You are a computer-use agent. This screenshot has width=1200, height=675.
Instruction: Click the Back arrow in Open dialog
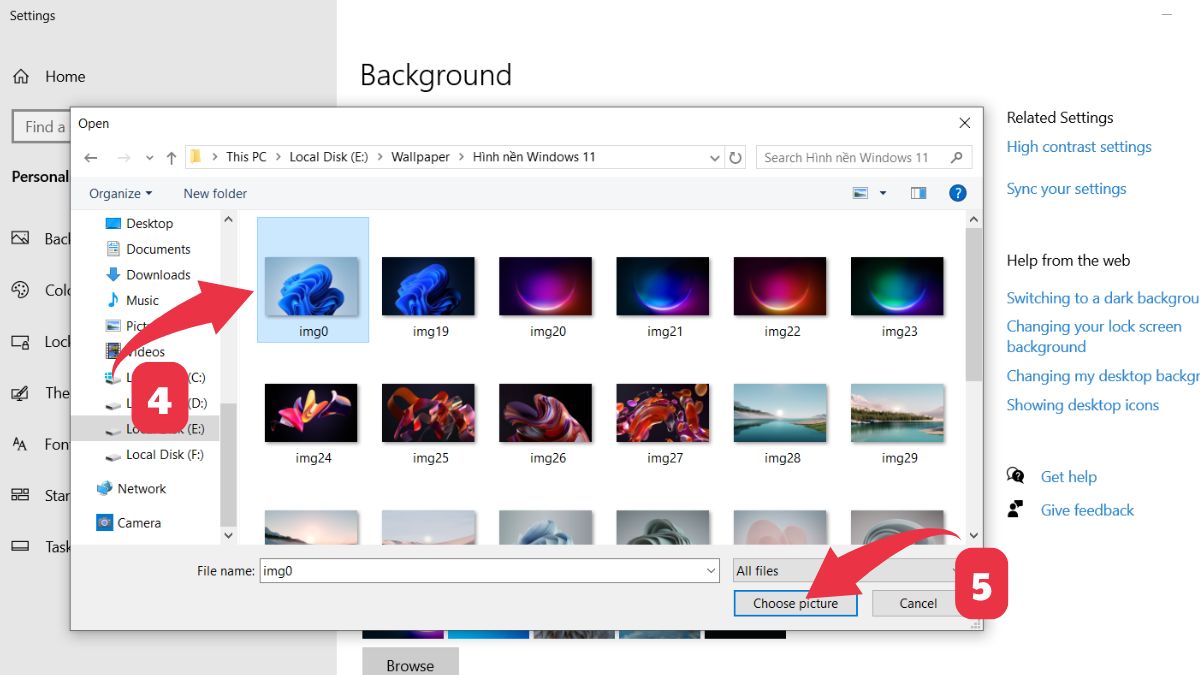pyautogui.click(x=91, y=158)
